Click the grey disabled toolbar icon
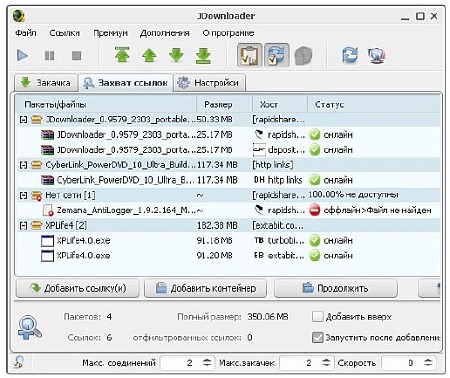This screenshot has height=378, width=450. (x=303, y=55)
